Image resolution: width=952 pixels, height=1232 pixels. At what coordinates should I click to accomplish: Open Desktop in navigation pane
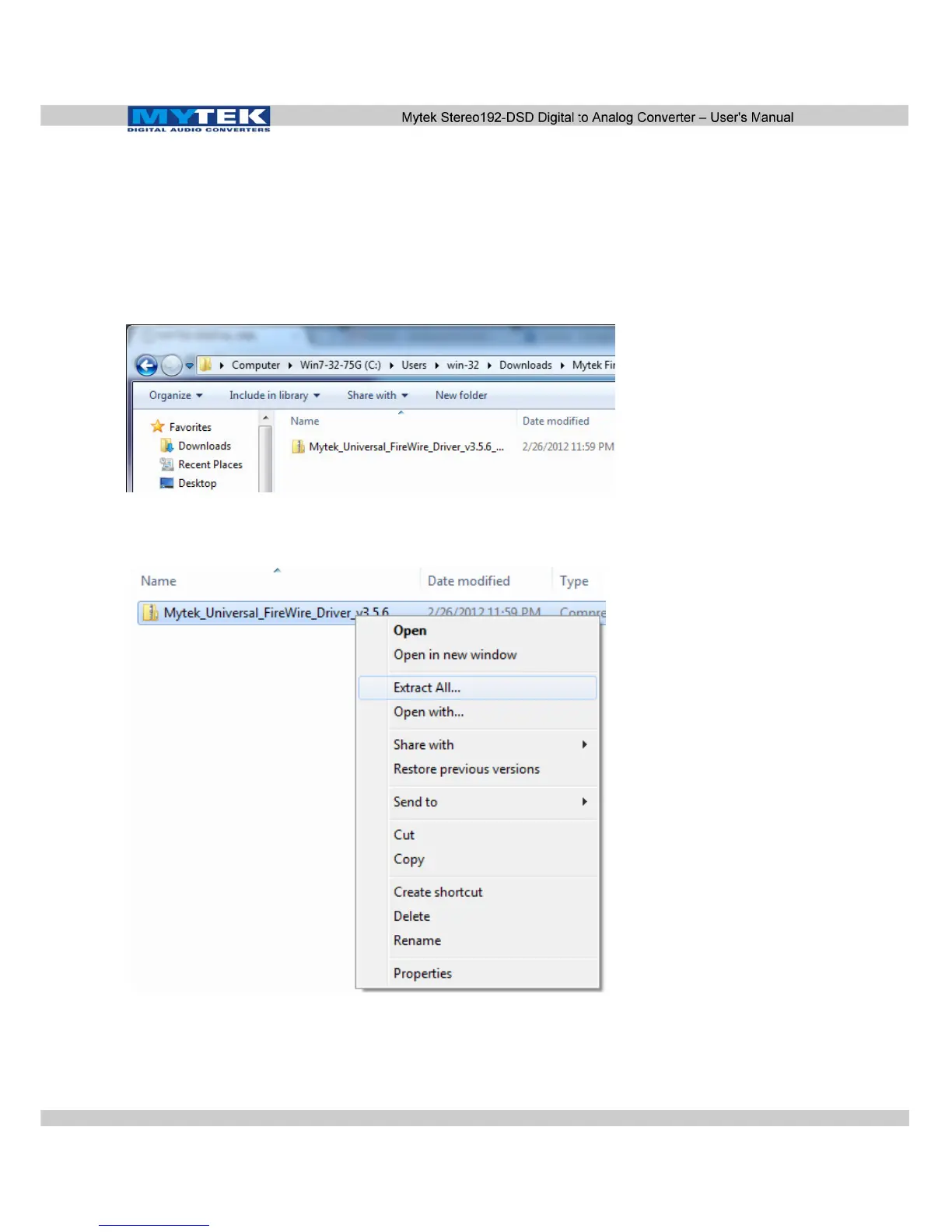click(198, 483)
